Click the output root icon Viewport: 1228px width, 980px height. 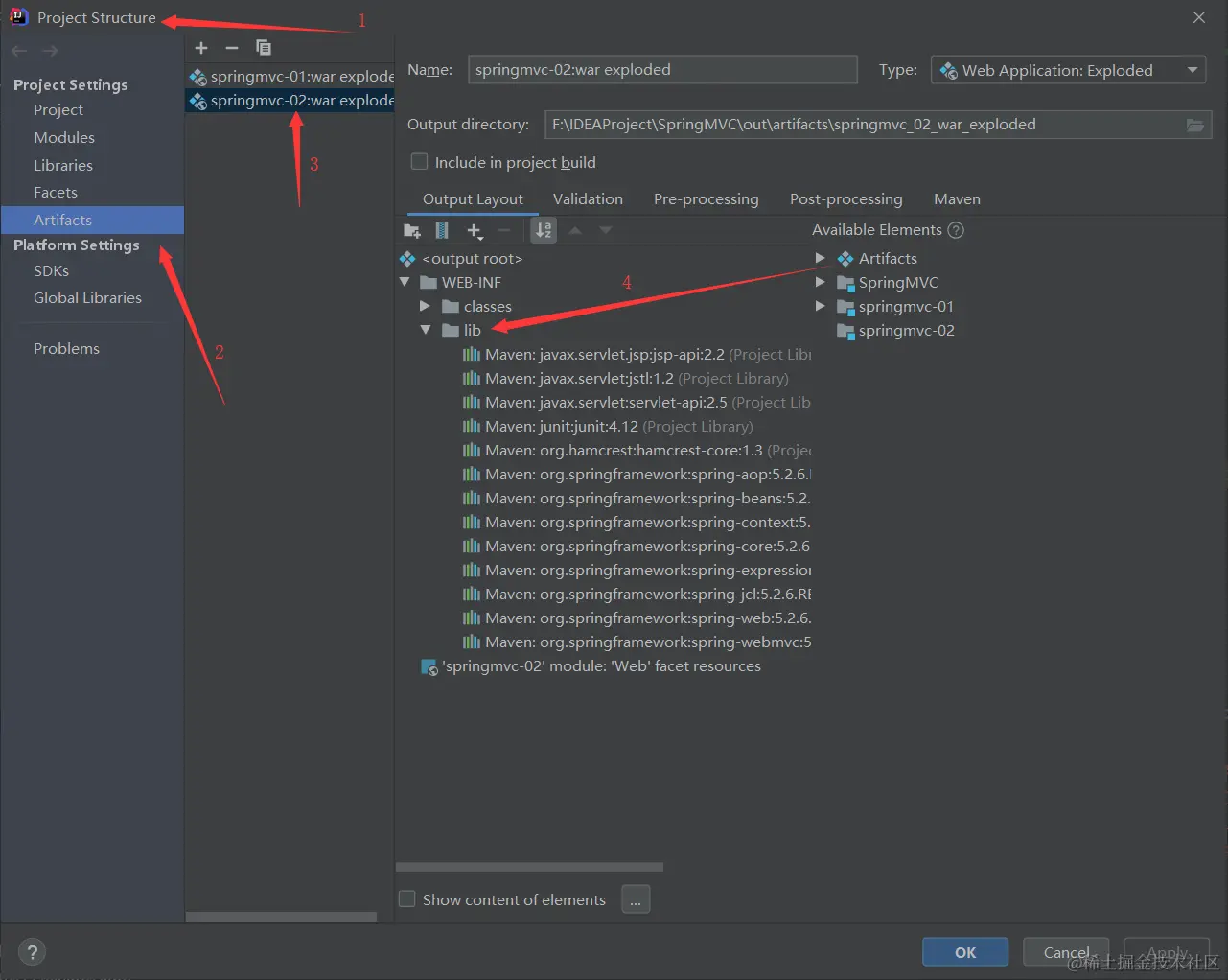(x=407, y=259)
